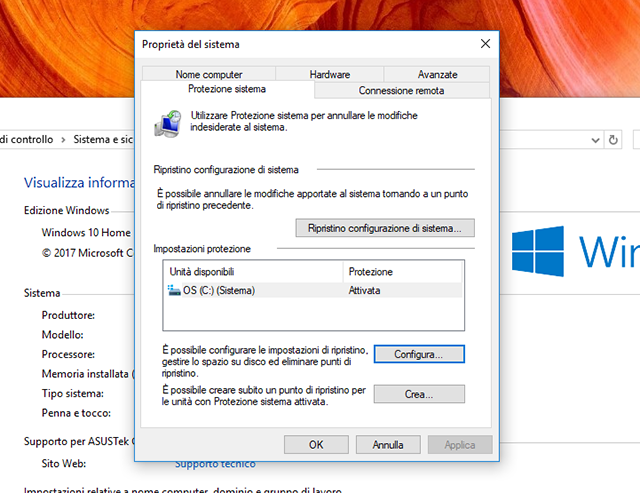The width and height of the screenshot is (640, 493).
Task: Click the Protezione column header
Action: (x=402, y=272)
